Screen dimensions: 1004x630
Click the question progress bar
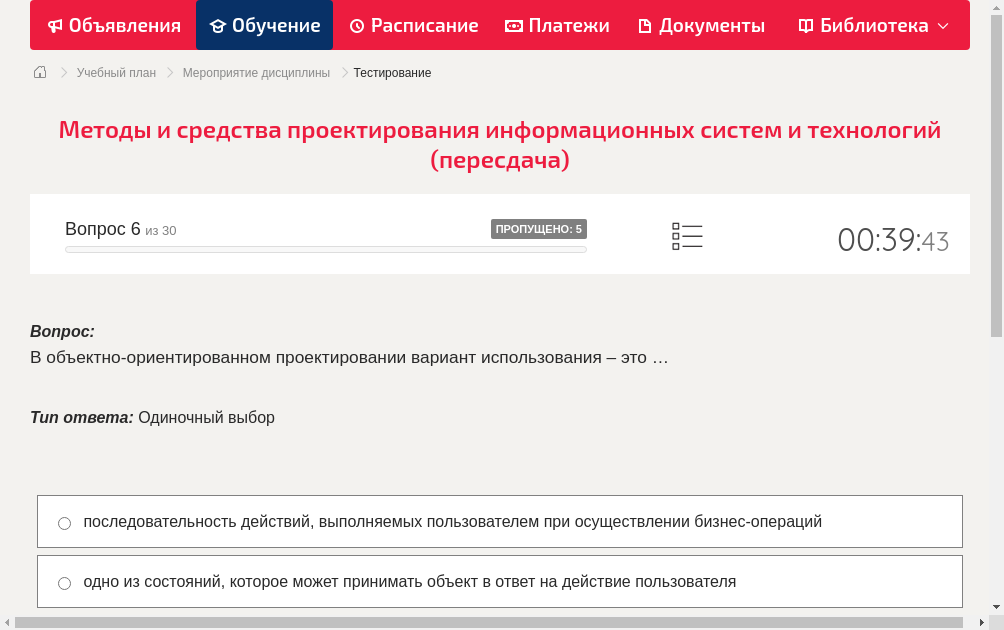tap(325, 249)
